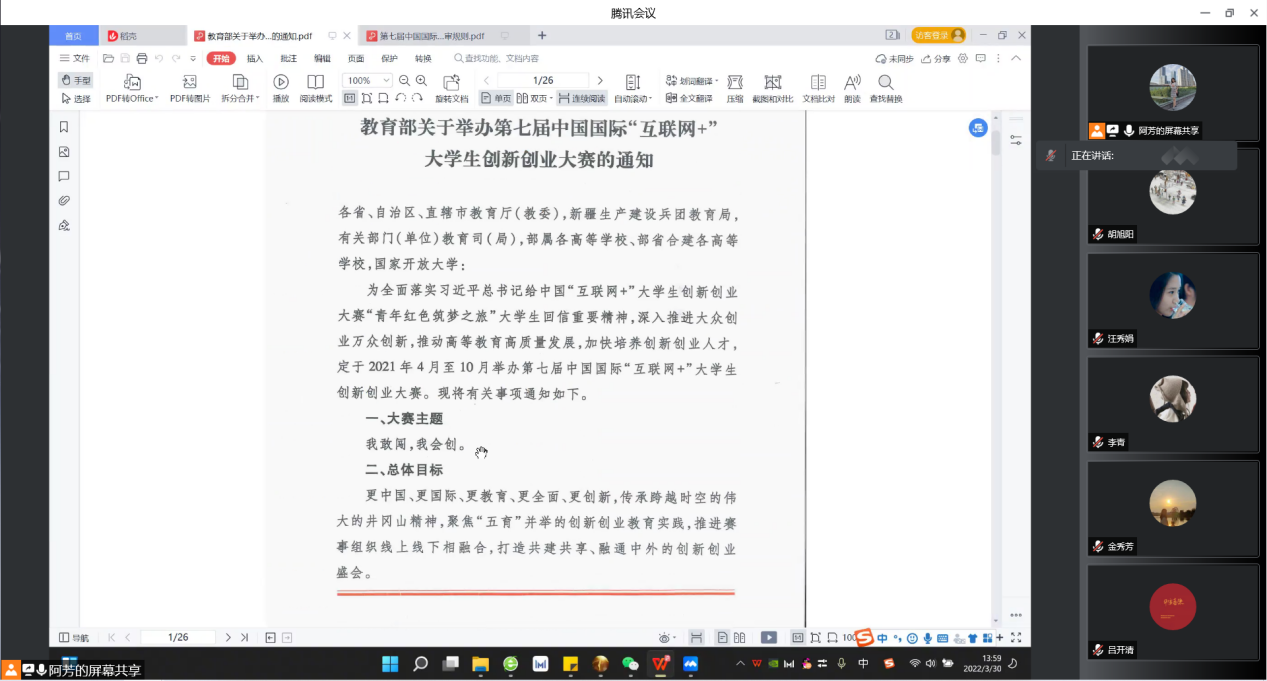Switch to the 批注 ribbon tab
The height and width of the screenshot is (681, 1267).
point(289,58)
